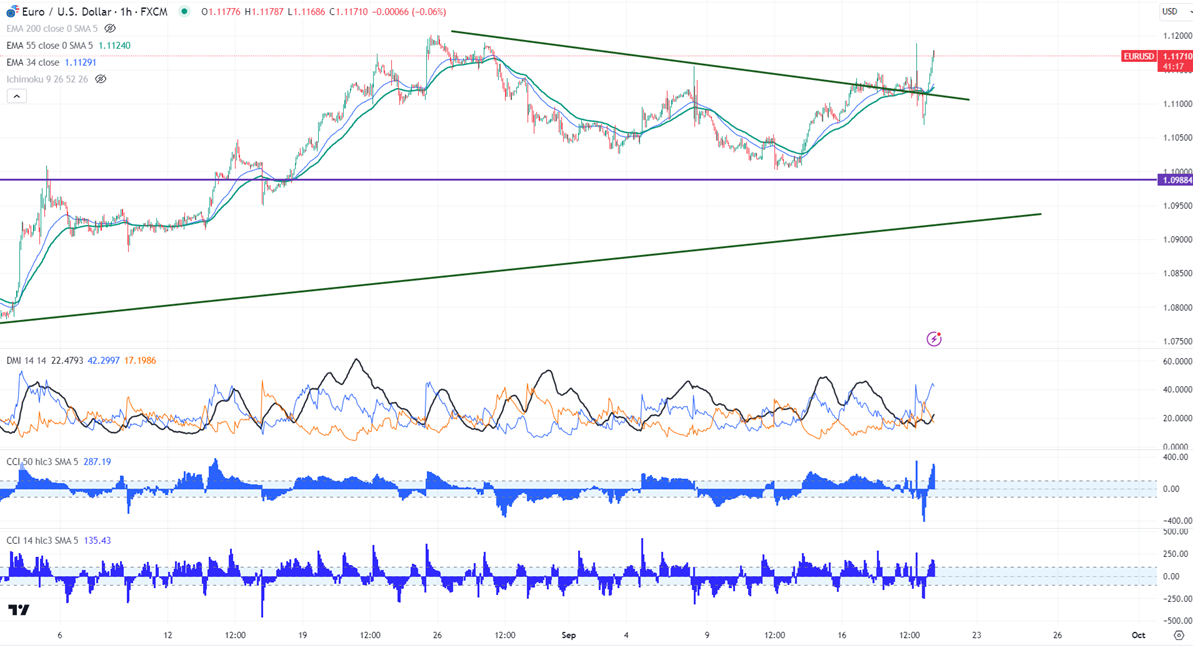Click the Euro/US Dollar flag symbol icon
Viewport: 1193px width, 650px height.
click(12, 11)
